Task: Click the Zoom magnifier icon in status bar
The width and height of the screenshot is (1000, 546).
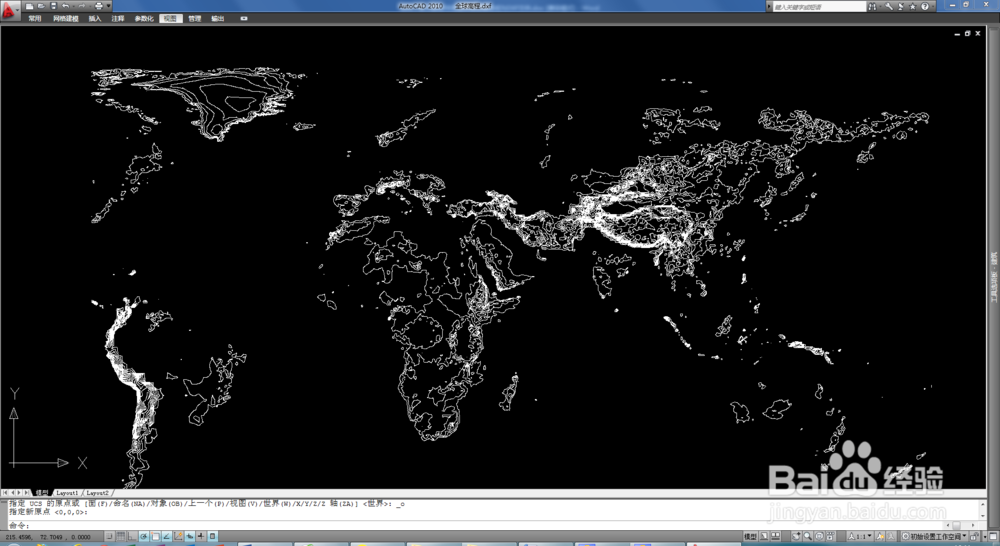Action: pos(807,537)
